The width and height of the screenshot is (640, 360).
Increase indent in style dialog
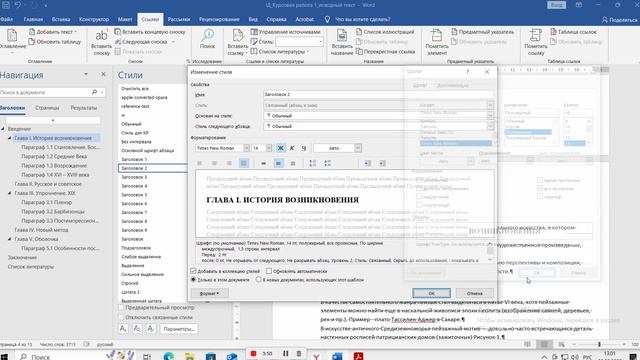point(382,163)
